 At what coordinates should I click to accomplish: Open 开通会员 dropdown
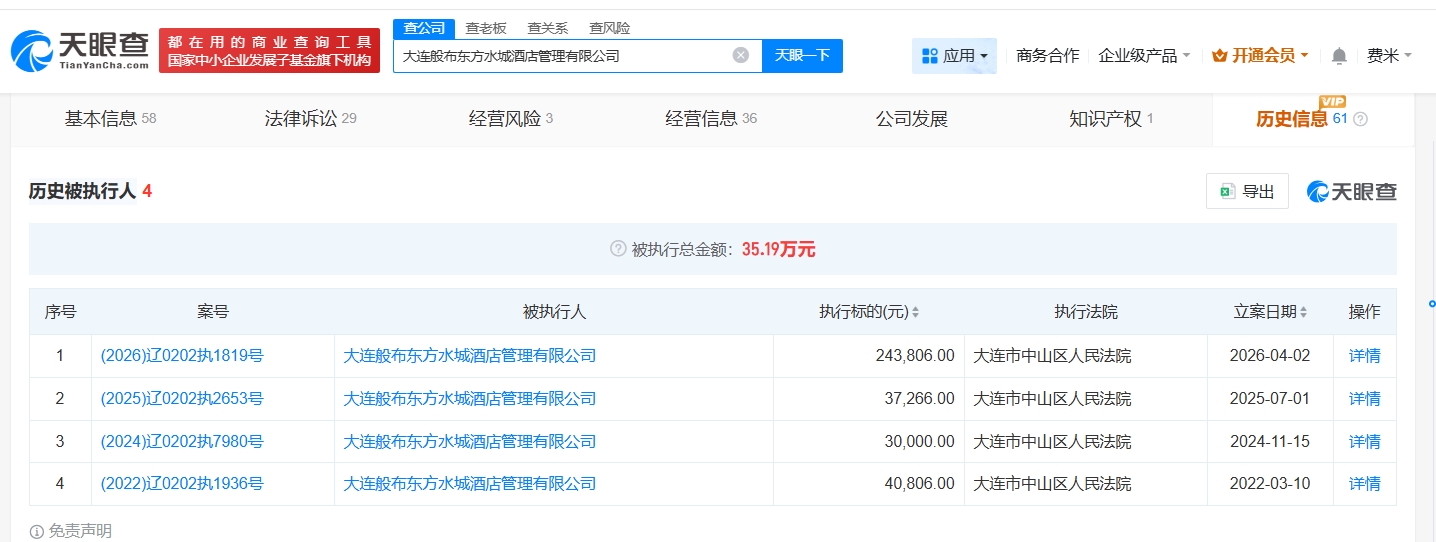[1260, 56]
